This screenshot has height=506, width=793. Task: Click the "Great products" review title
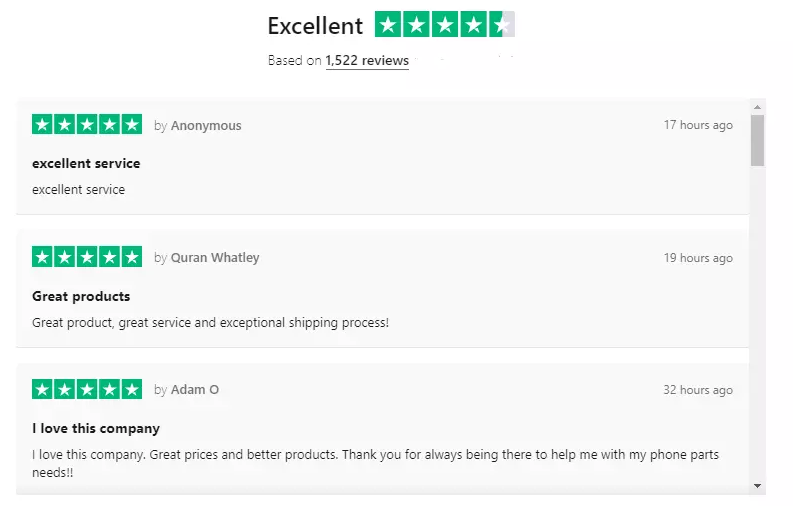pyautogui.click(x=81, y=296)
